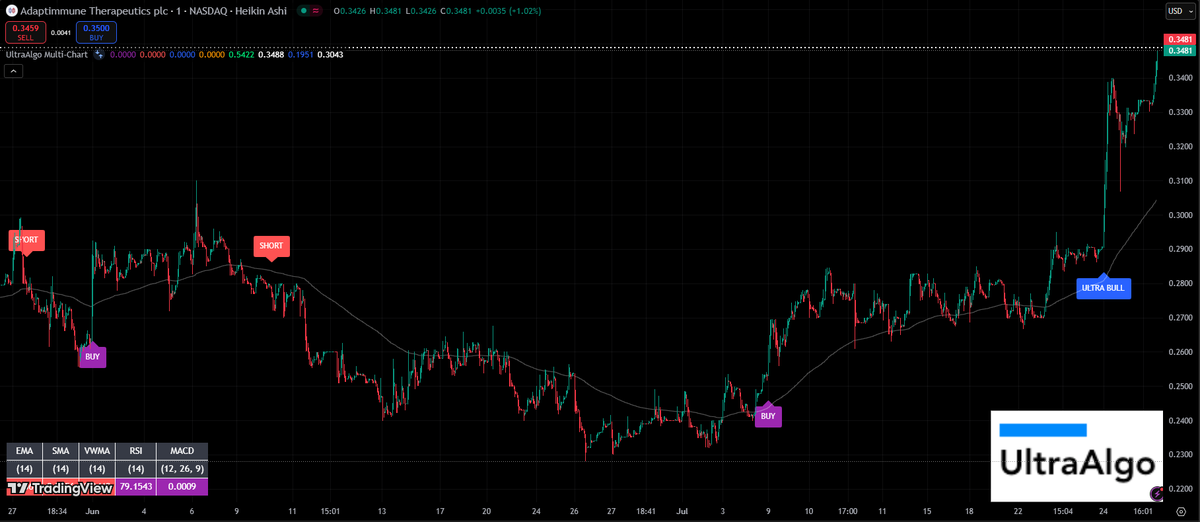Image resolution: width=1200 pixels, height=522 pixels.
Task: Click the MACD table header cell
Action: pyautogui.click(x=182, y=451)
